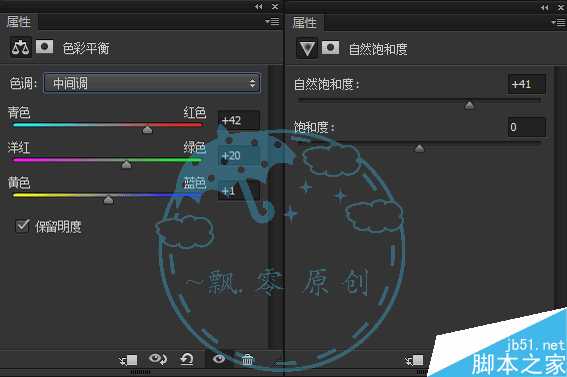Click the 自然饱和度 slider handle
This screenshot has width=567, height=377.
(469, 105)
